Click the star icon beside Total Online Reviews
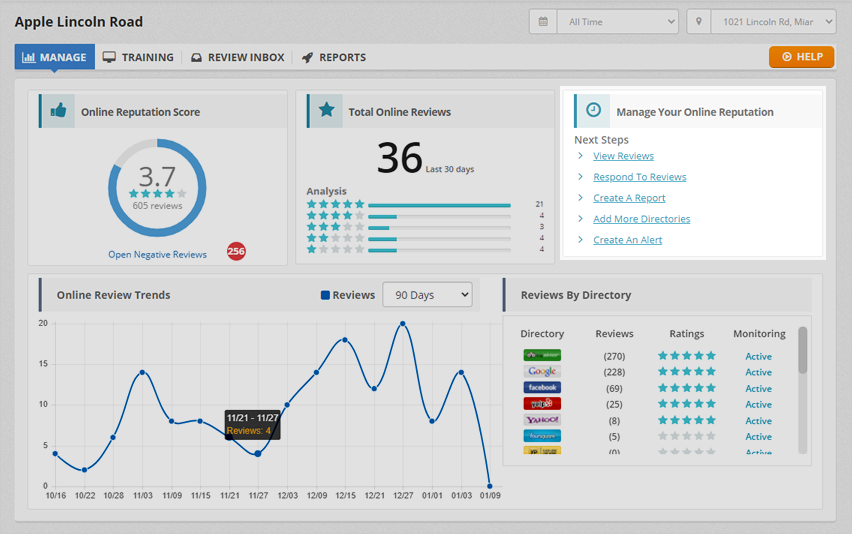The height and width of the screenshot is (534, 852). 326,111
